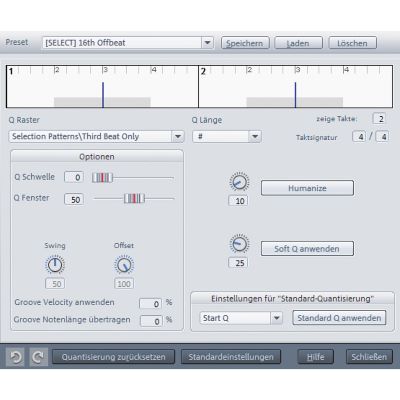Click the Offset knob

point(124,265)
